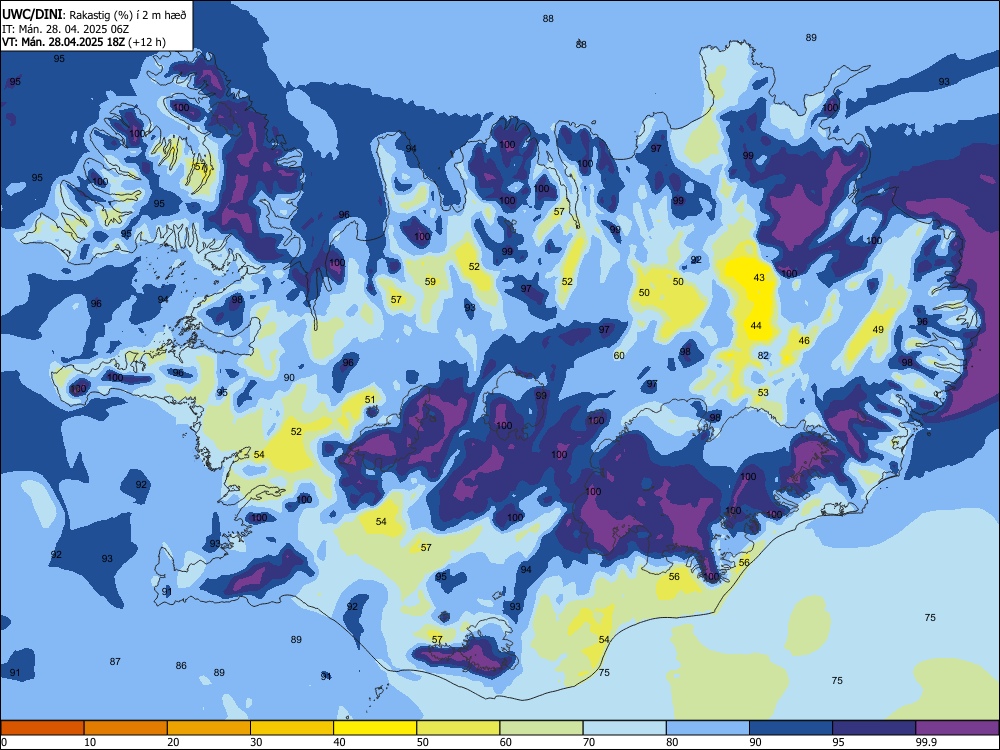The image size is (1000, 750).
Task: Click the '20' legend scale label
Action: point(173,742)
